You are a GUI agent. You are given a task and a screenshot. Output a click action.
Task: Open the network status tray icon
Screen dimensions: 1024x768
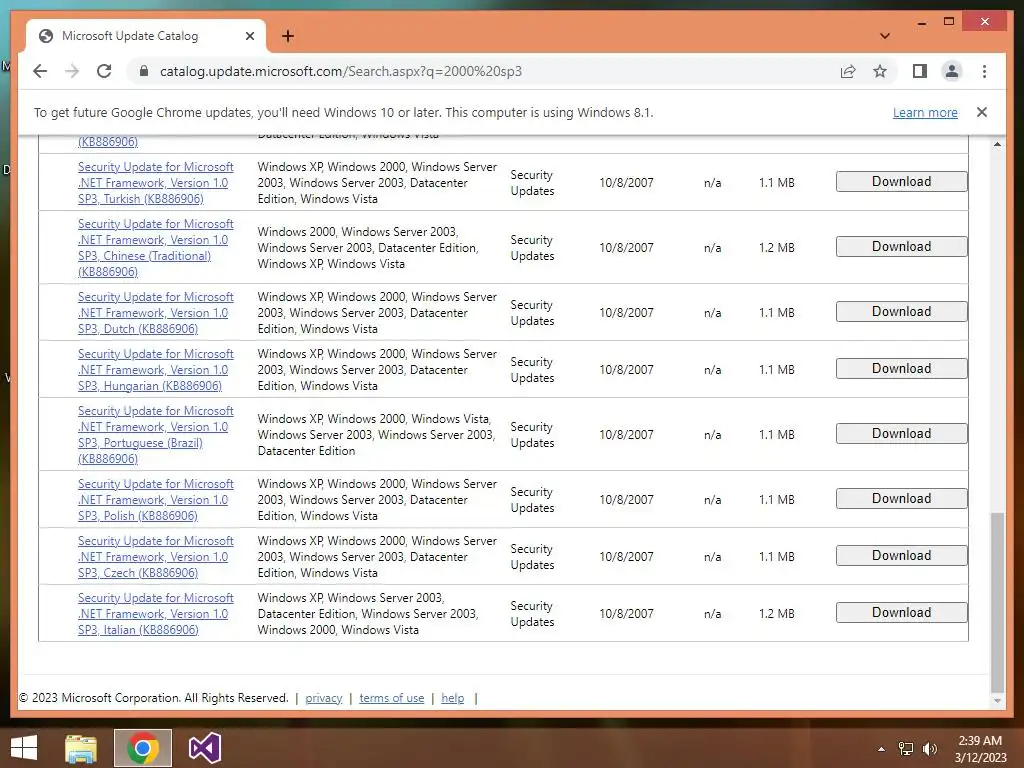click(x=906, y=749)
